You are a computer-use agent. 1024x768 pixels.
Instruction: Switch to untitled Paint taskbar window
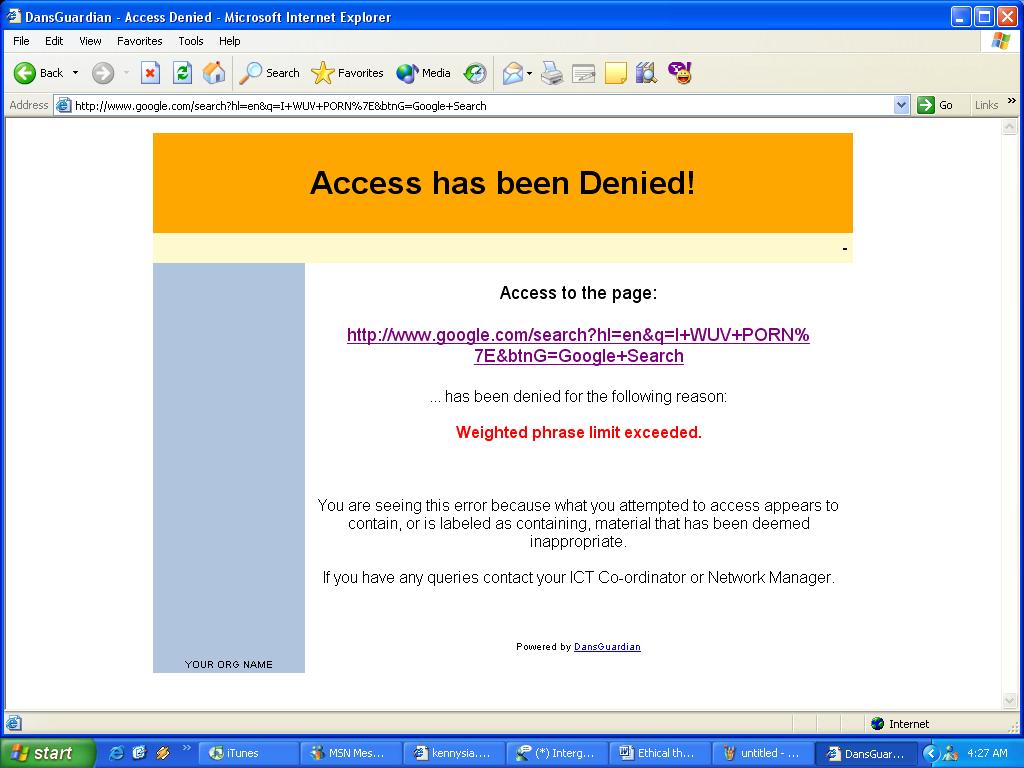coord(762,753)
